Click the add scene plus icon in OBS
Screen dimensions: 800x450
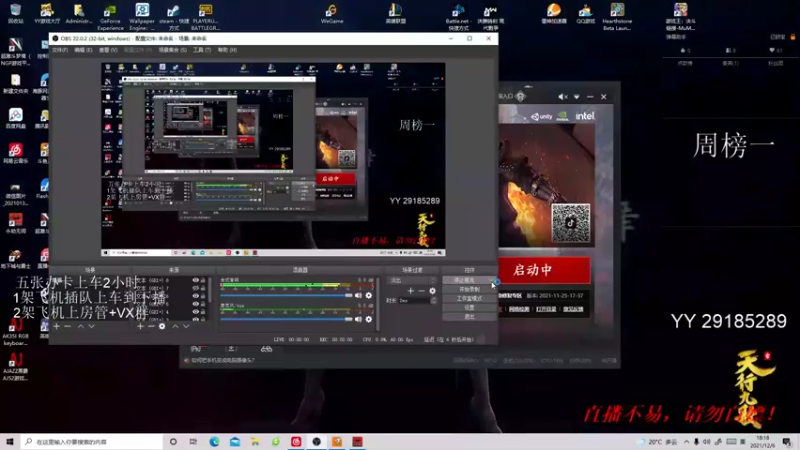pos(57,326)
